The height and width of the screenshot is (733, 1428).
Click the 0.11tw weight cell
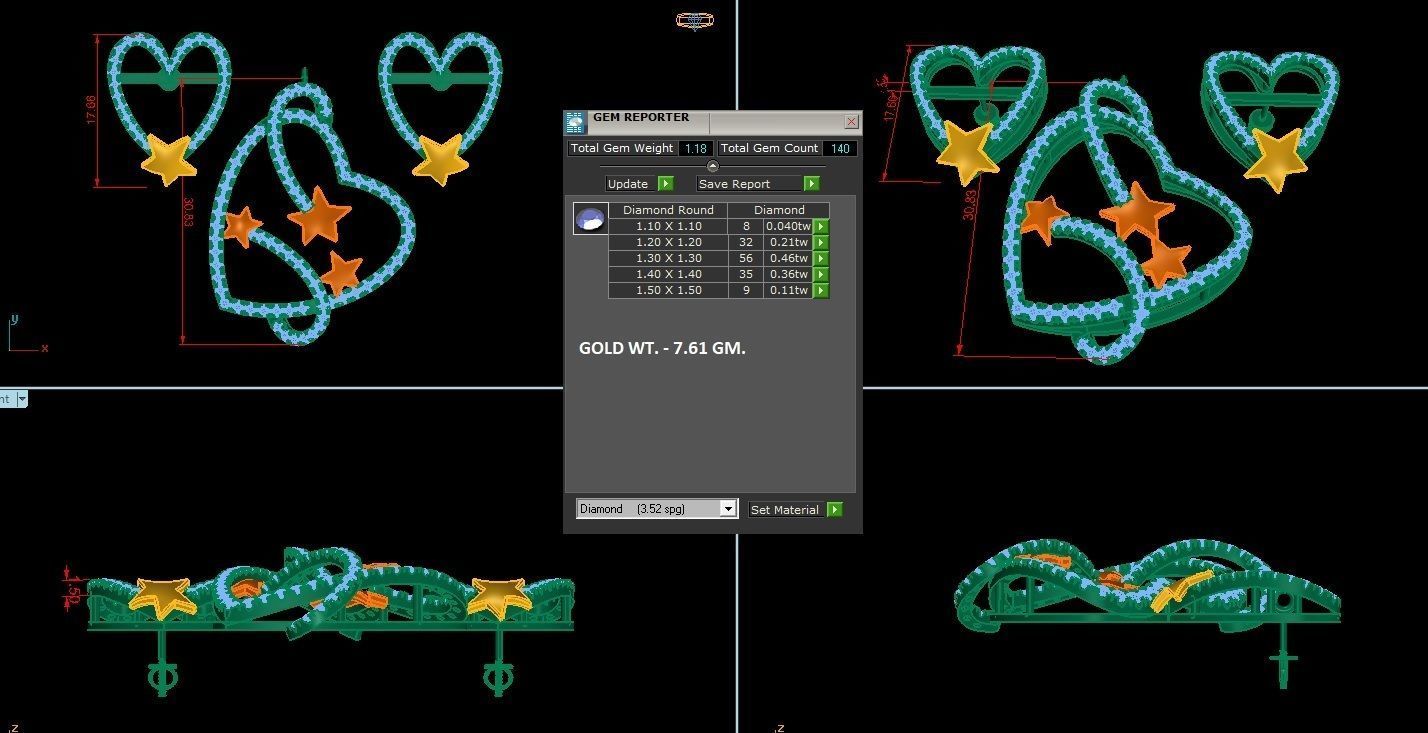(788, 291)
